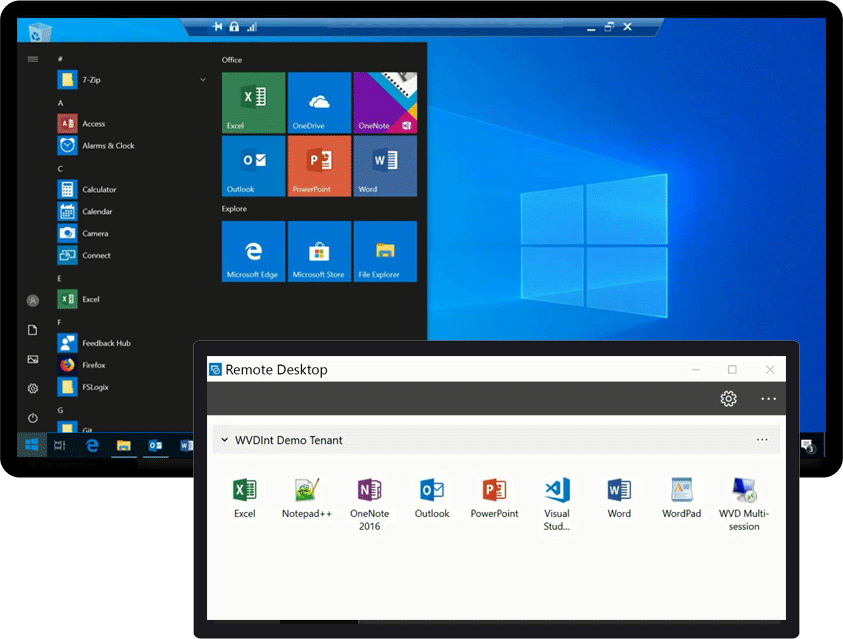This screenshot has height=639, width=843.
Task: Expand the Start menu hamburger panel
Action: pyautogui.click(x=32, y=58)
